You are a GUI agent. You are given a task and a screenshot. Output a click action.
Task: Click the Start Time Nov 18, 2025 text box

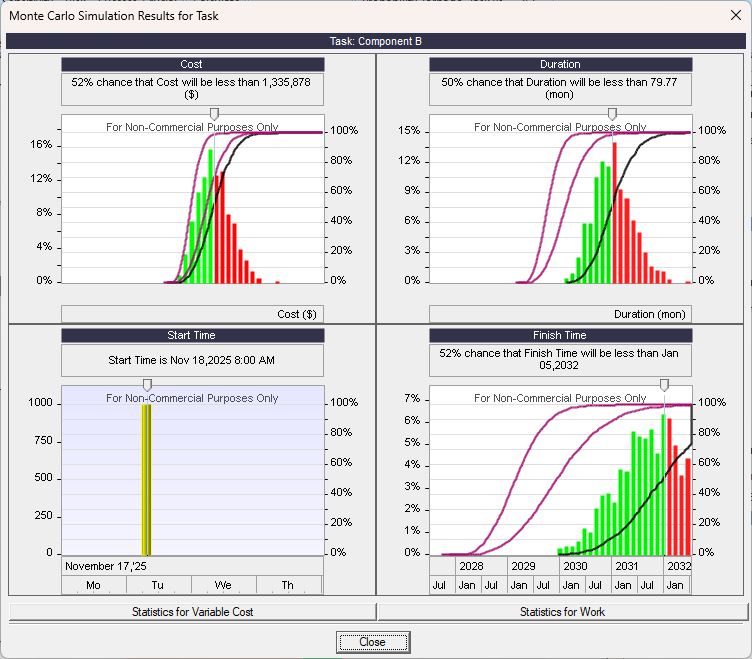(x=192, y=360)
